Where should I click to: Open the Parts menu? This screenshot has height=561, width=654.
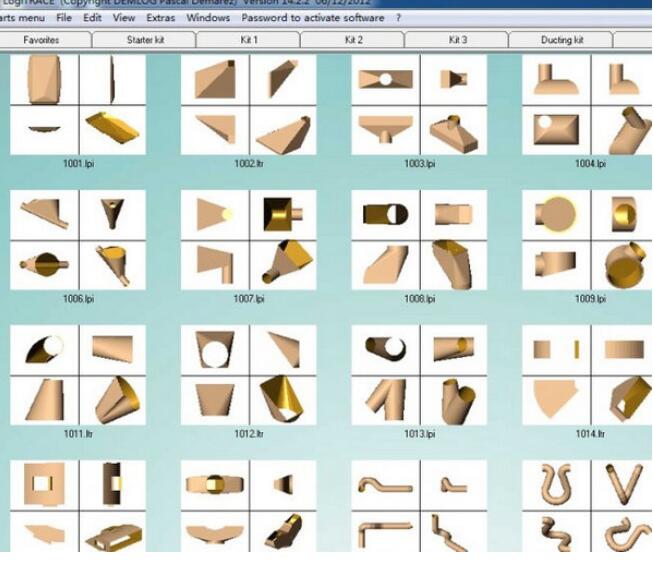tap(22, 18)
